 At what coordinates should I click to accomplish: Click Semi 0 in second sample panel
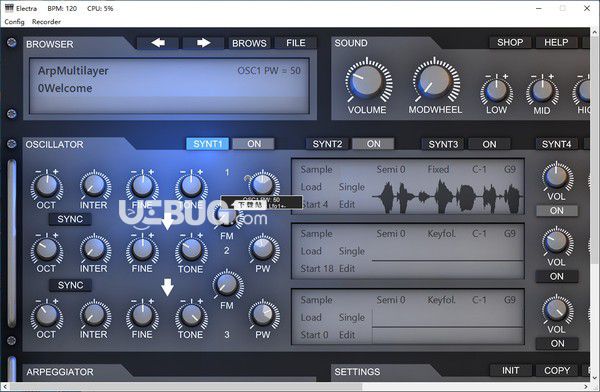click(x=391, y=234)
